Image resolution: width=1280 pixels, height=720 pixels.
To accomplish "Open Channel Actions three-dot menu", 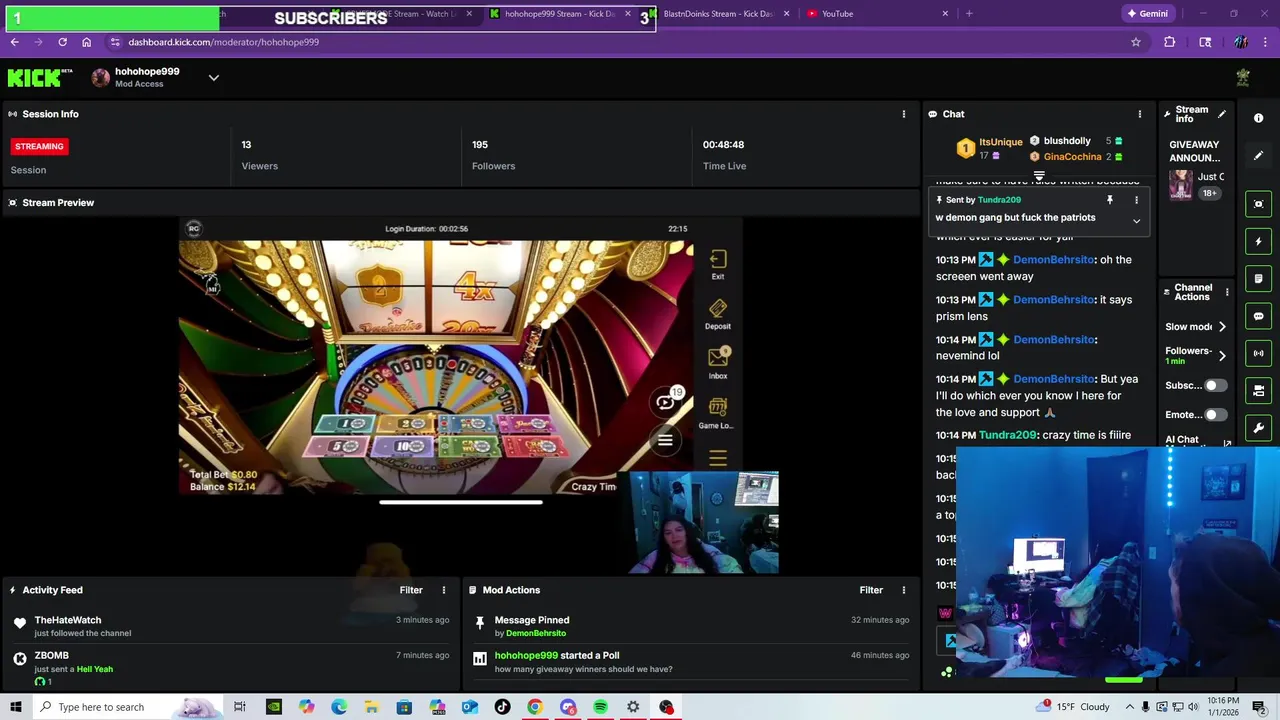I will tap(1227, 292).
